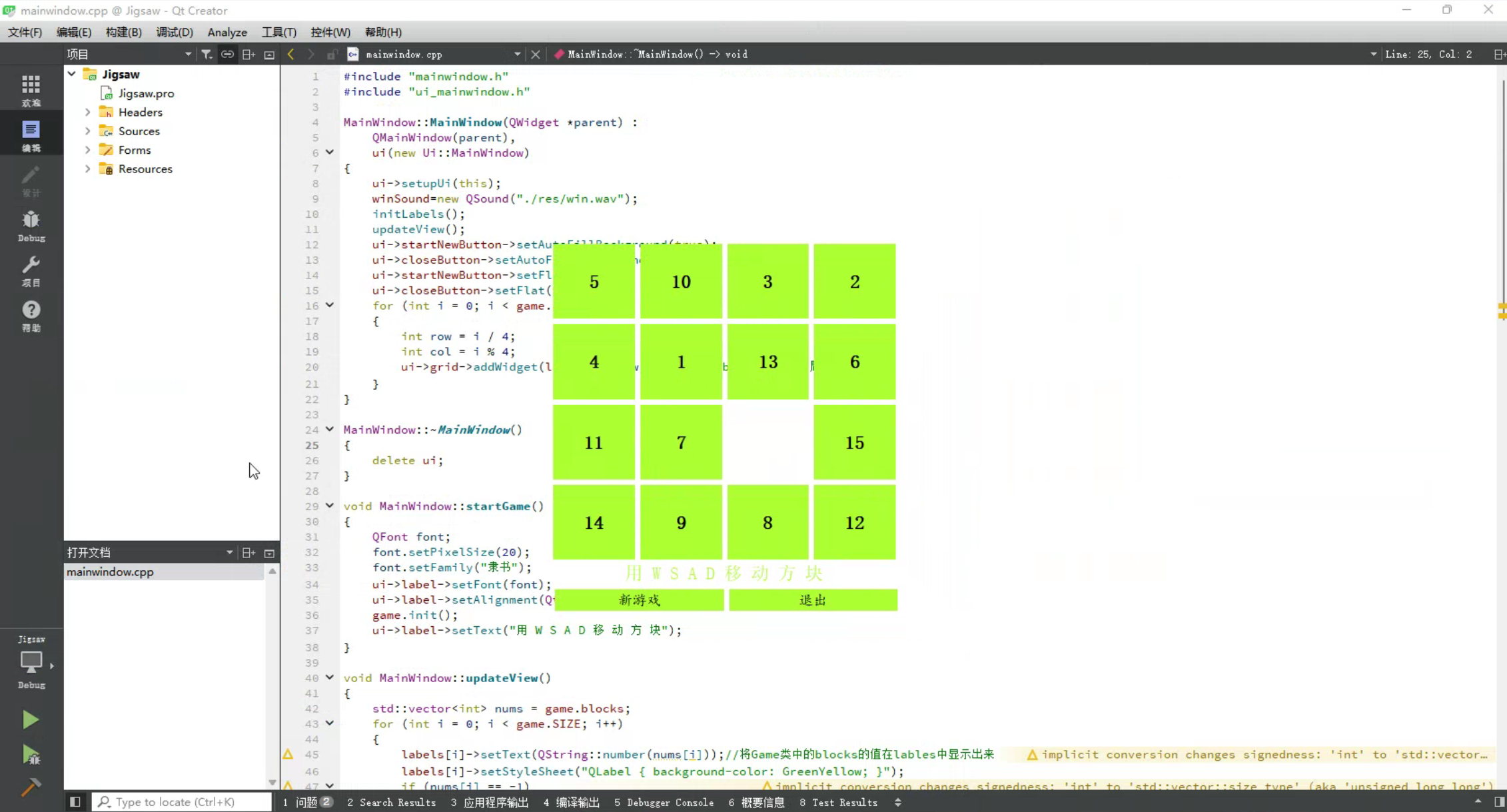Click the 退出 exit button
Image resolution: width=1507 pixels, height=812 pixels.
813,600
